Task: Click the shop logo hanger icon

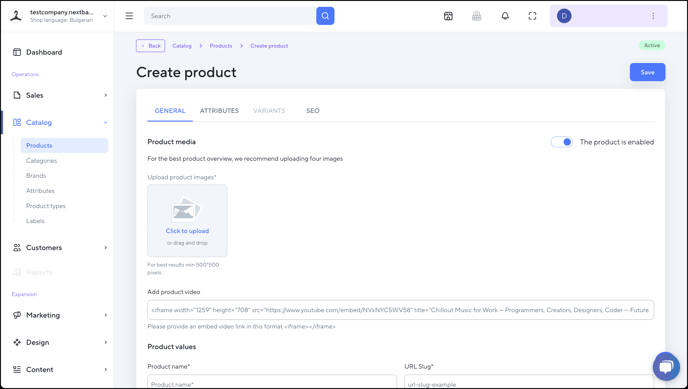Action: pos(16,16)
